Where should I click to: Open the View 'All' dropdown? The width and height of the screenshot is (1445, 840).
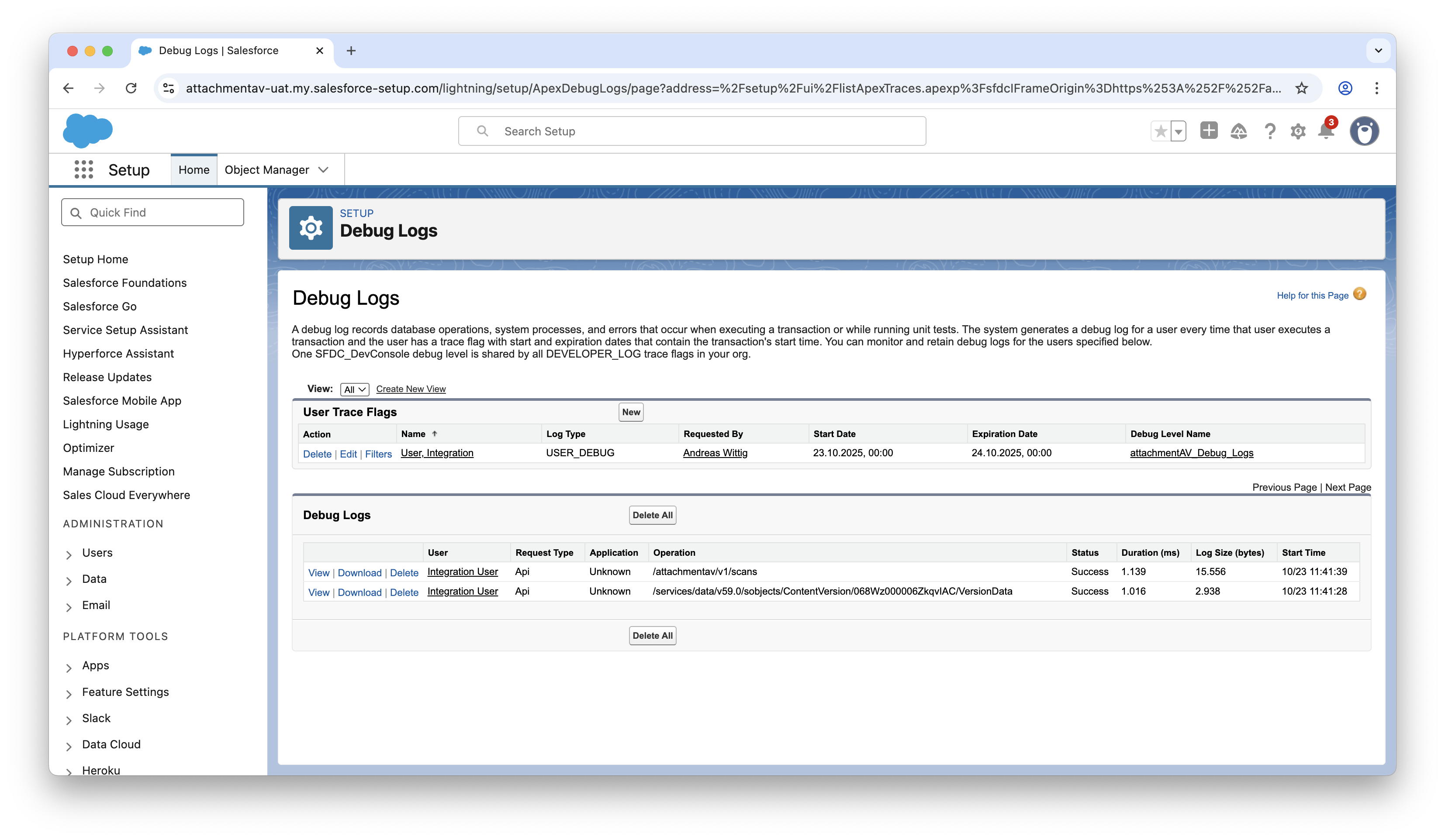(x=354, y=389)
